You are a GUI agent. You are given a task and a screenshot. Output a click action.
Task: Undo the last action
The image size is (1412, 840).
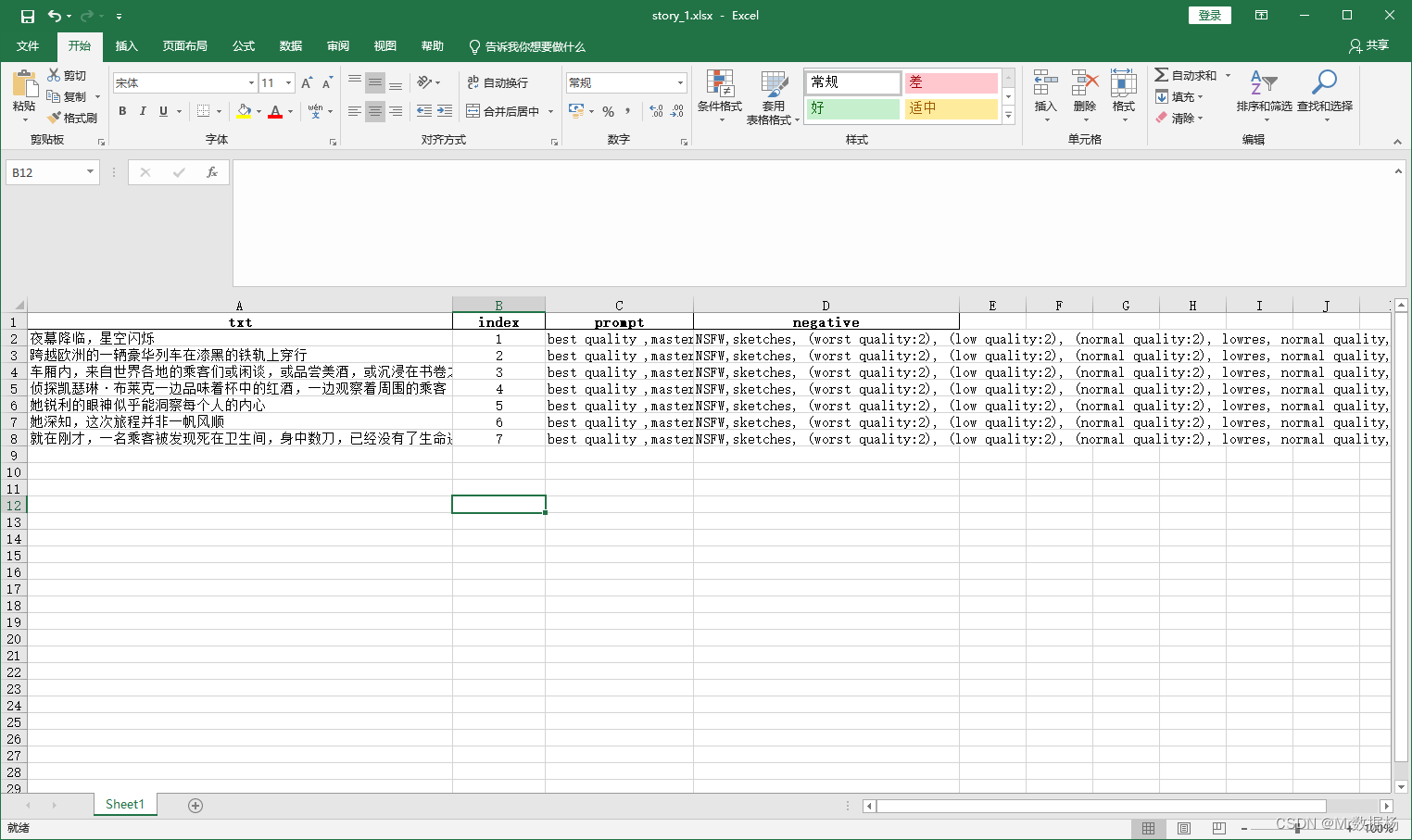[55, 16]
